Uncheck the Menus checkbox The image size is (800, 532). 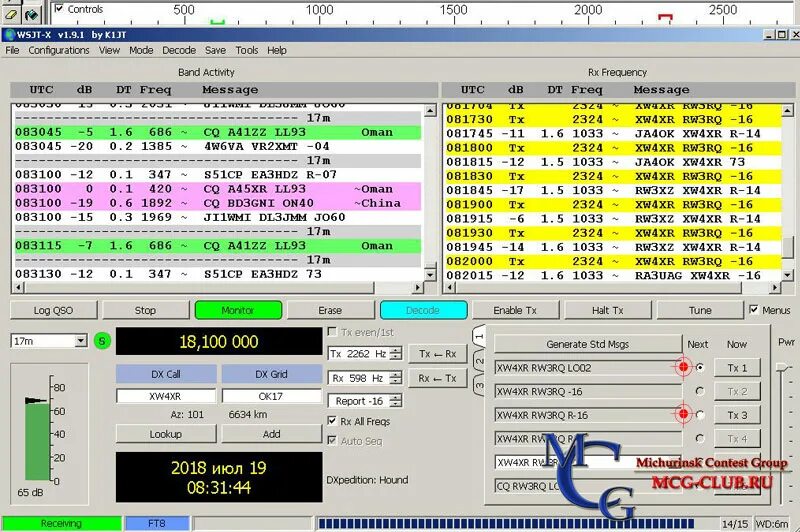click(754, 310)
